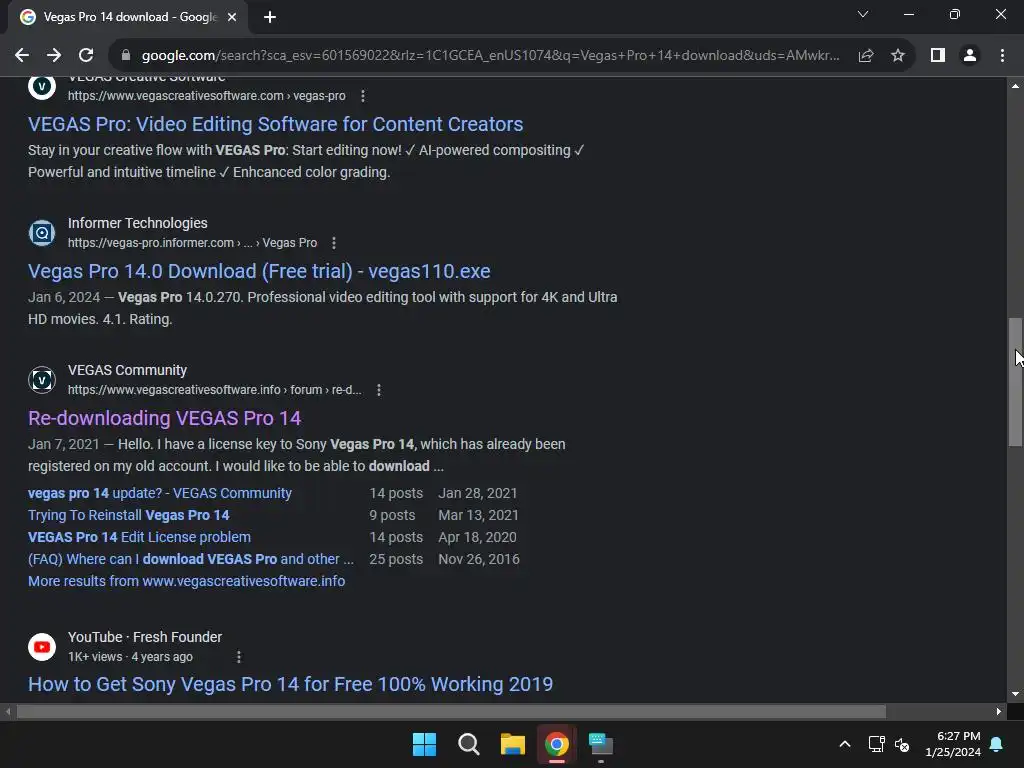Open the Chrome profile menu

point(970,56)
